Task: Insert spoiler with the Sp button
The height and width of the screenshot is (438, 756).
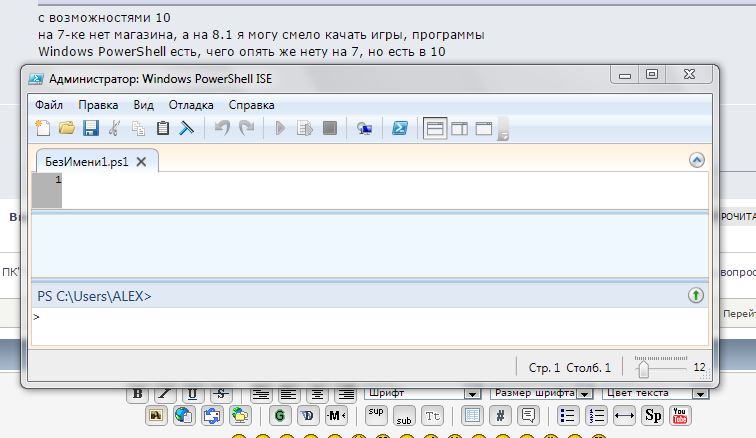Action: [652, 415]
